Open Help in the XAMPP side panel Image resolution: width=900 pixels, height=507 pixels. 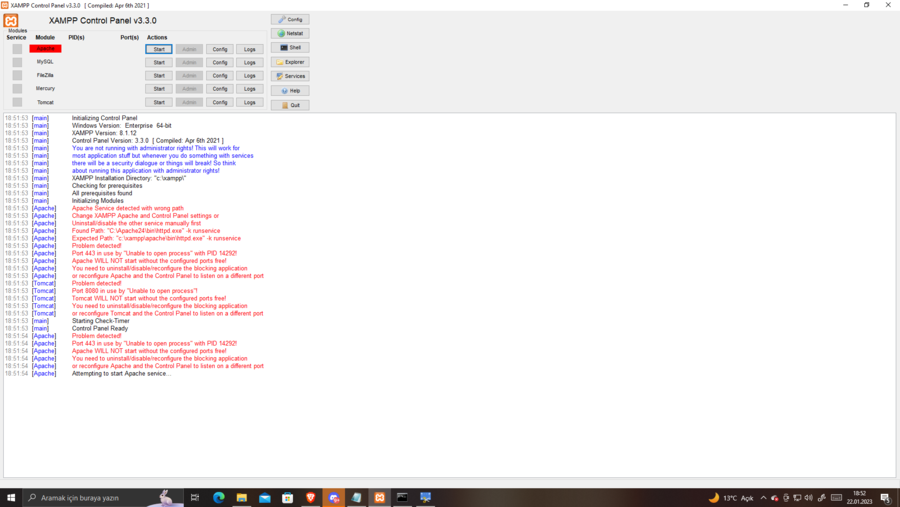pyautogui.click(x=290, y=91)
